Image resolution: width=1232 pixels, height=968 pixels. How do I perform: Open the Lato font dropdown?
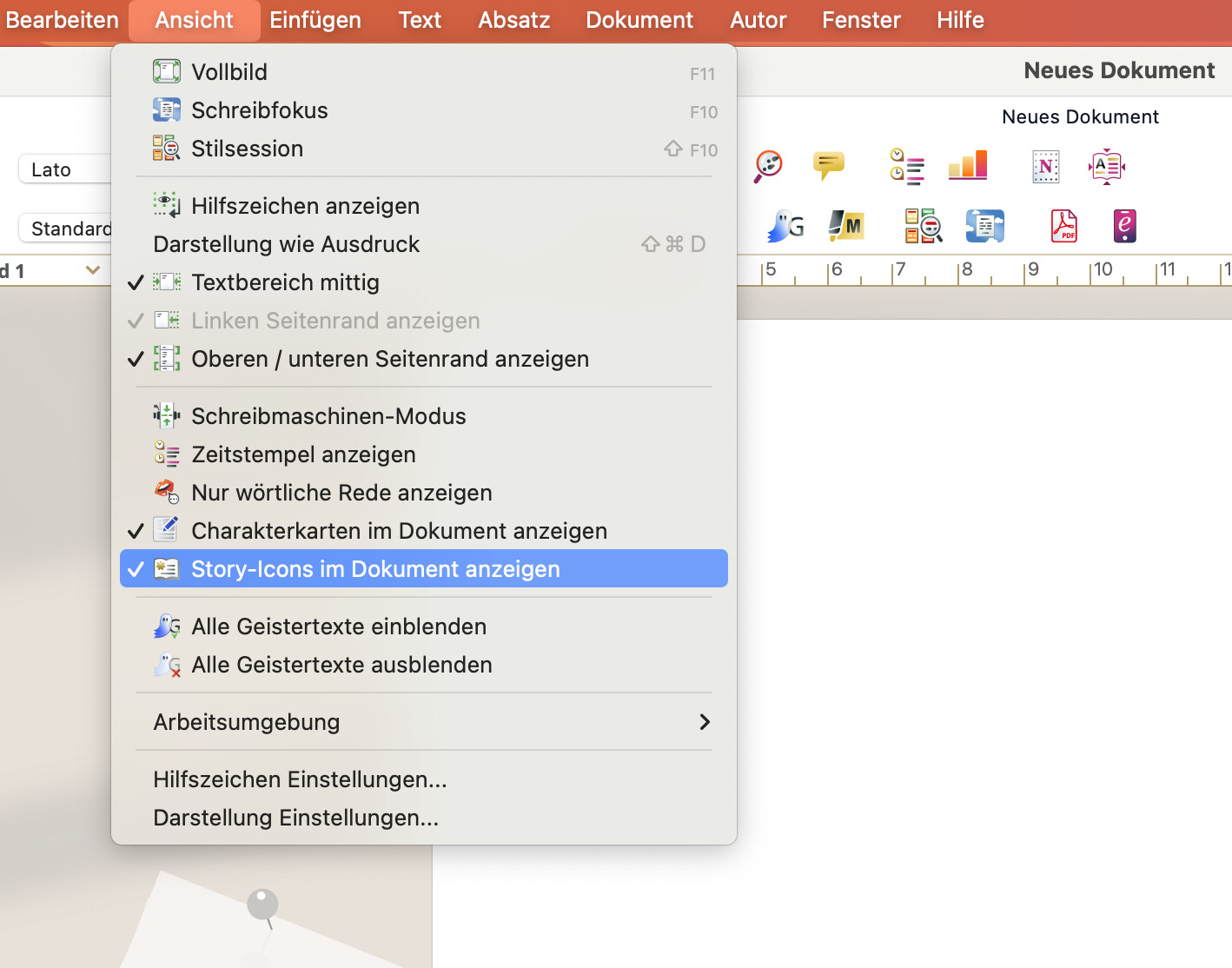65,169
